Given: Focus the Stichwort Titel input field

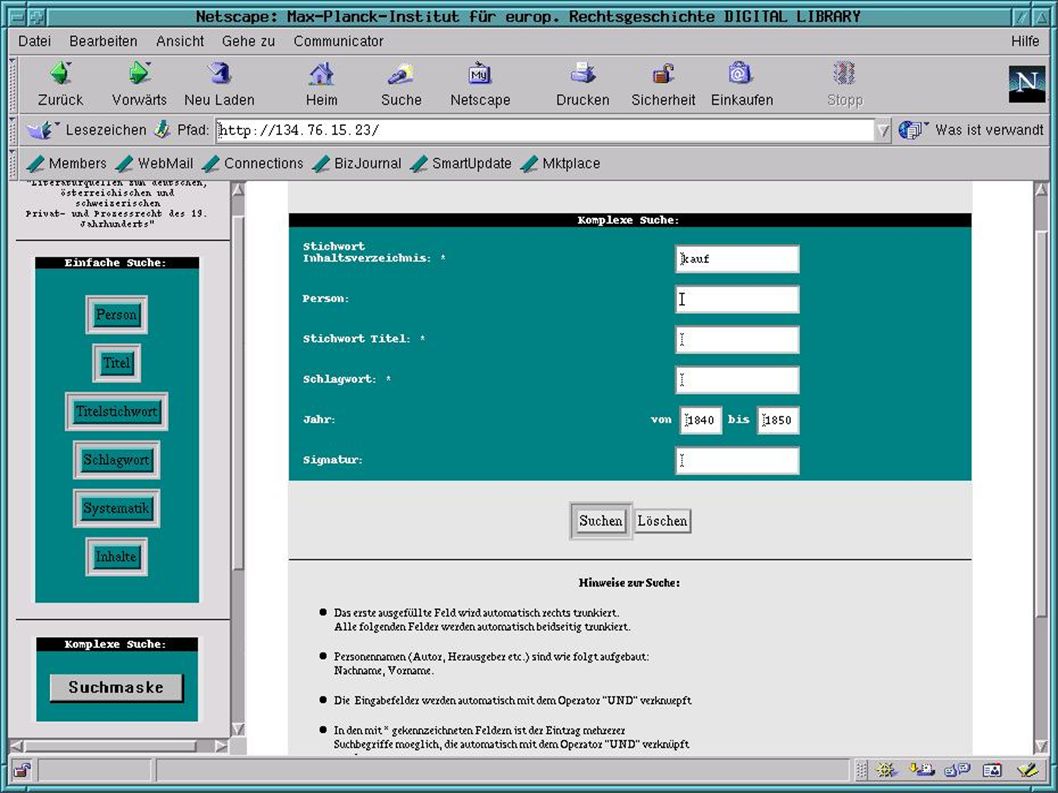Looking at the screenshot, I should (x=737, y=339).
